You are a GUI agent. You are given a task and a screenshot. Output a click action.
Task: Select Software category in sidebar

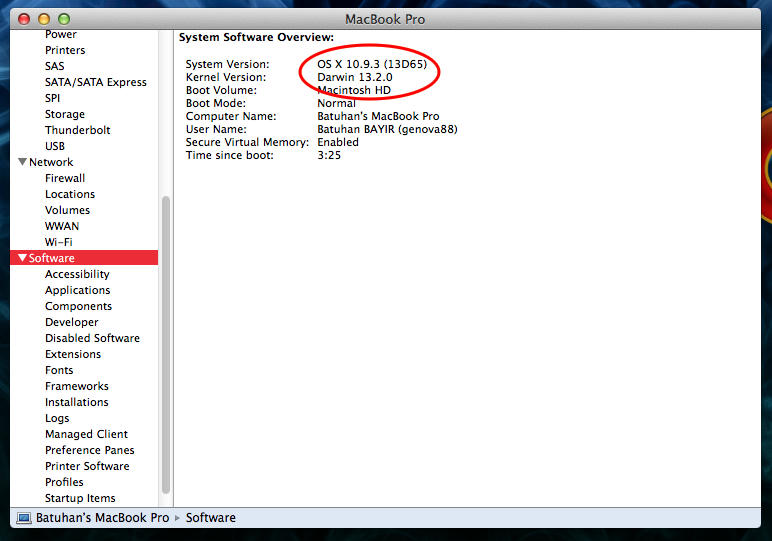(x=52, y=258)
